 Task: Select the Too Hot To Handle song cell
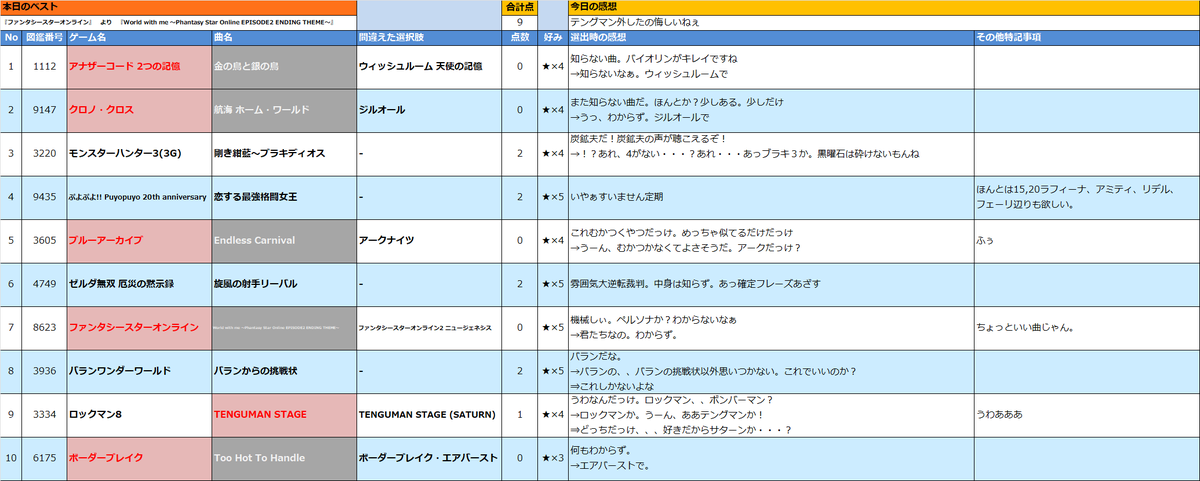(283, 458)
